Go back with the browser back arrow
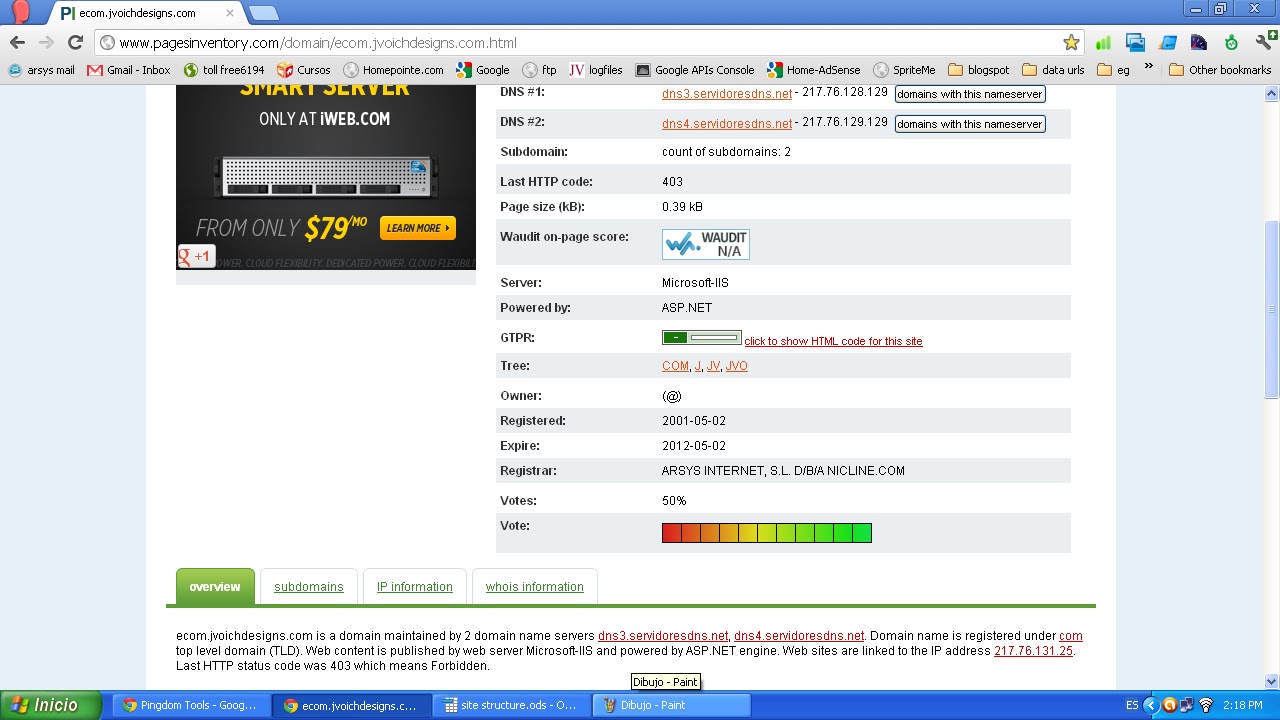Viewport: 1280px width, 720px height. pyautogui.click(x=17, y=43)
